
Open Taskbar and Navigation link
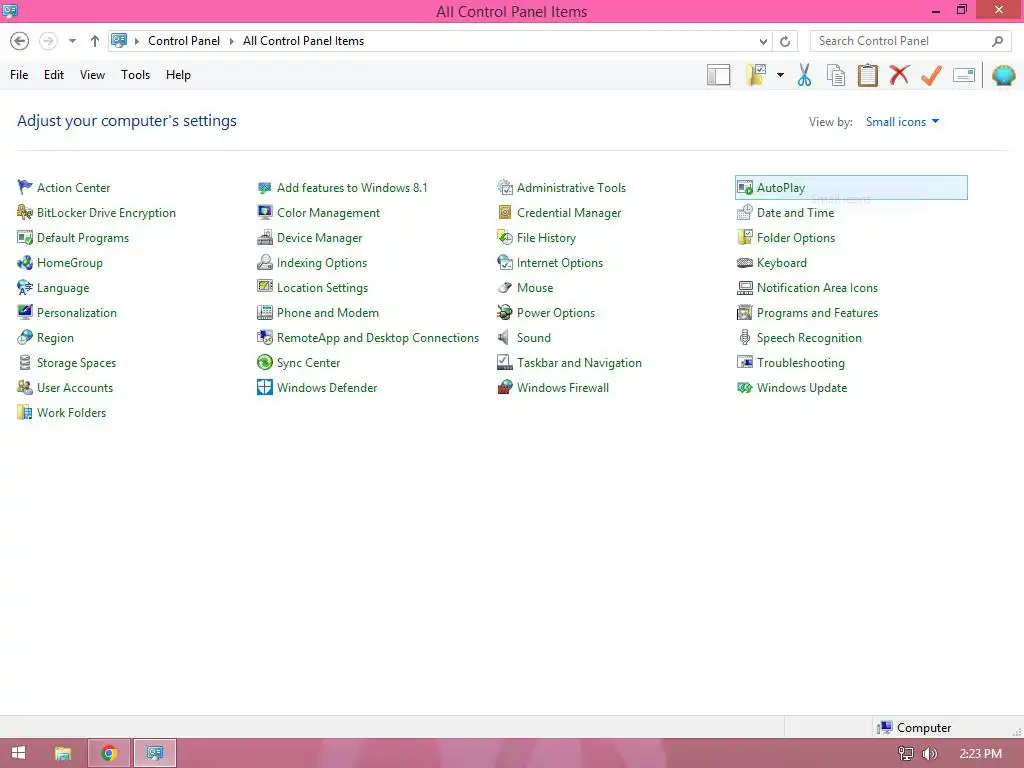pyautogui.click(x=579, y=362)
